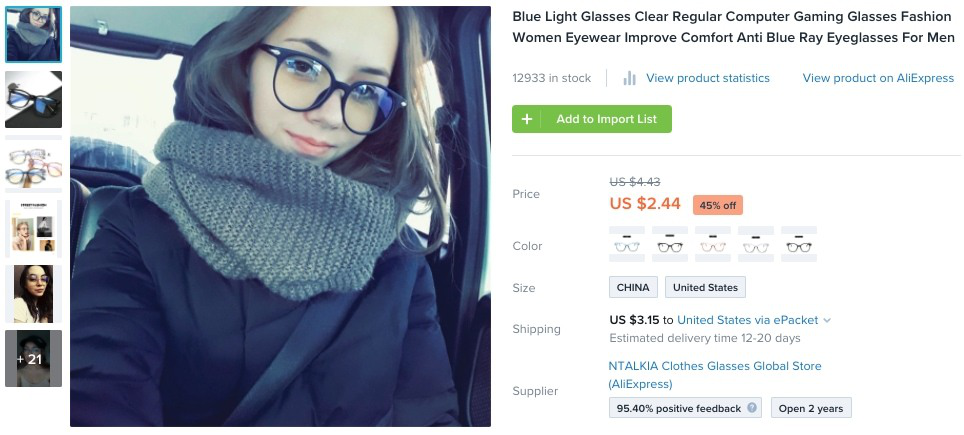This screenshot has height=435, width=964.
Task: Click the product statistics bar chart icon
Action: (630, 78)
